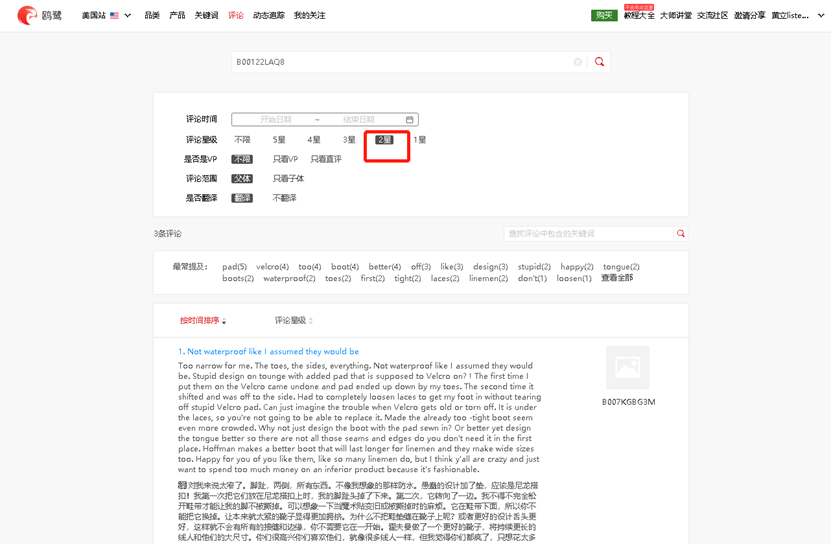Image resolution: width=831 pixels, height=544 pixels.
Task: Open the 交流社区 link
Action: pos(713,15)
